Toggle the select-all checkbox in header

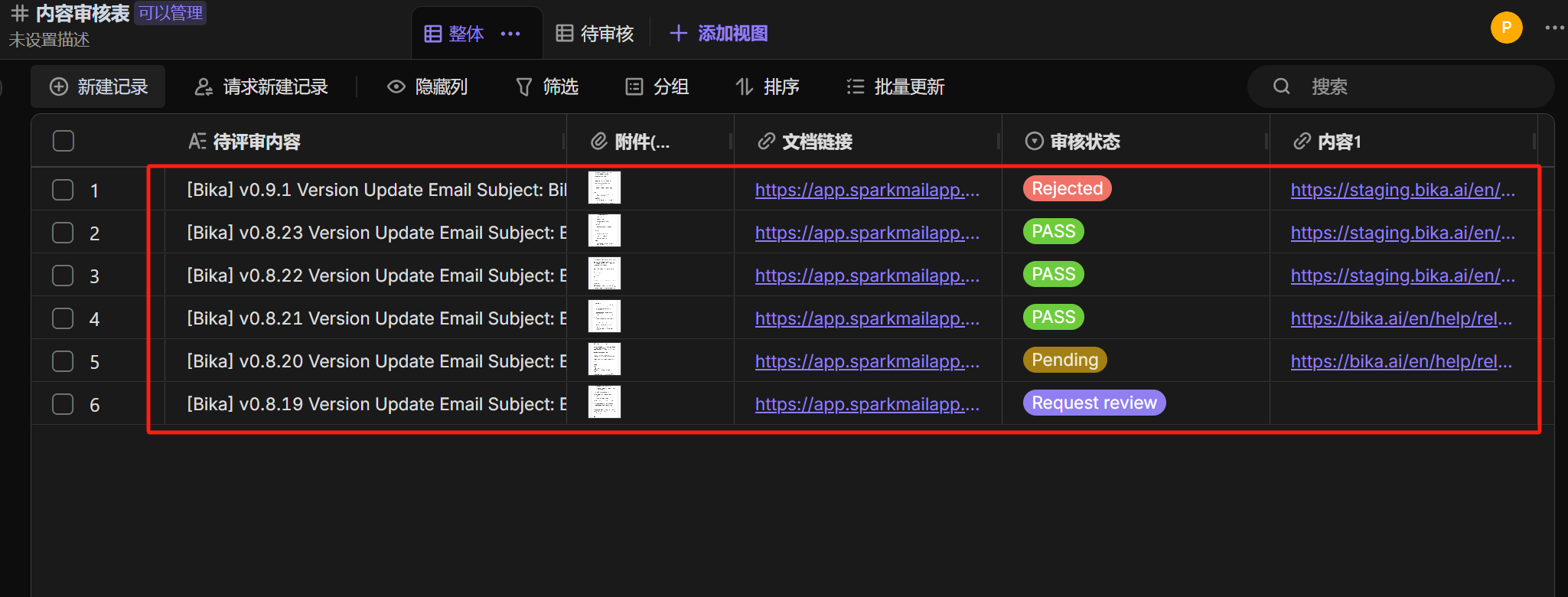64,141
